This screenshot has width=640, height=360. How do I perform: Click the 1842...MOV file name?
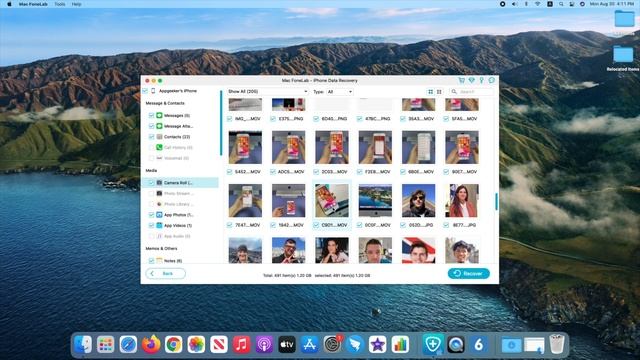(291, 225)
